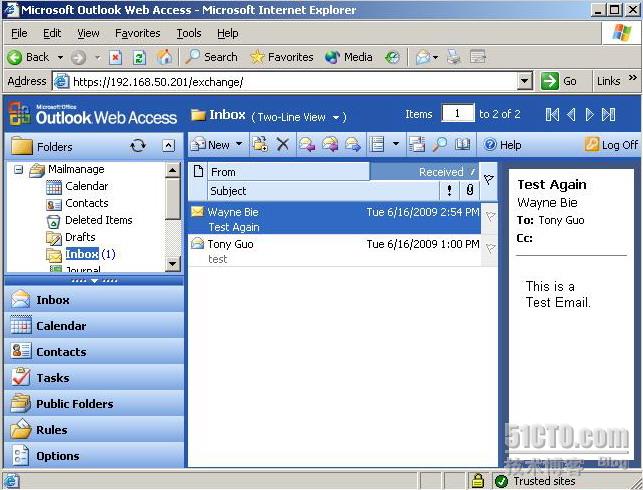The image size is (643, 490).
Task: Open the File menu
Action: pos(19,33)
